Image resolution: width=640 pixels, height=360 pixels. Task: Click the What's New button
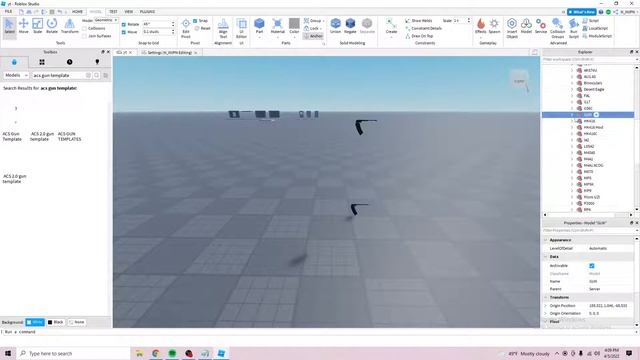click(x=582, y=12)
